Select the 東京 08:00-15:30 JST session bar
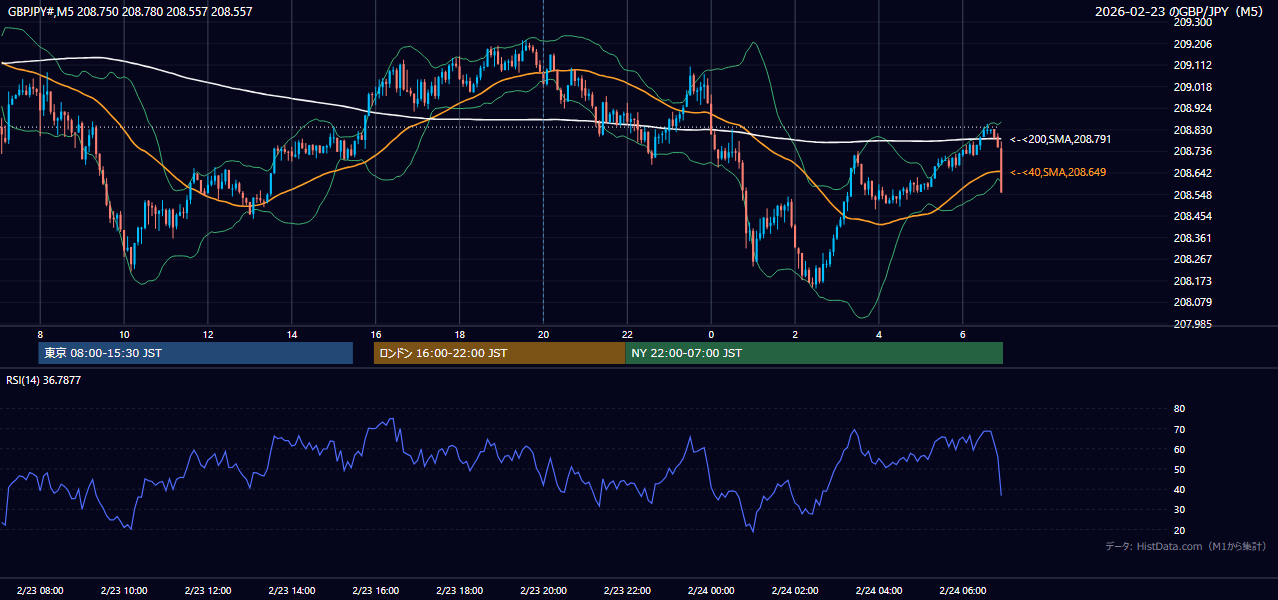This screenshot has height=600, width=1278. coord(196,353)
